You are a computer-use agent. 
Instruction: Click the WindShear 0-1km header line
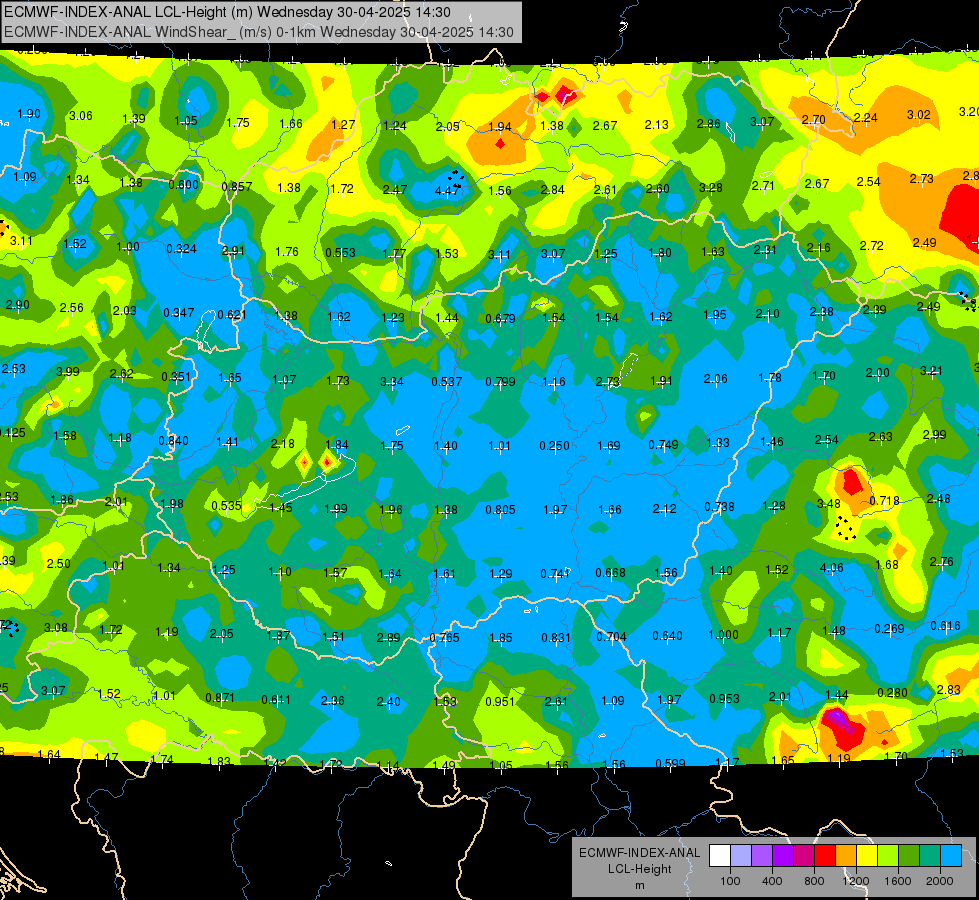point(258,32)
